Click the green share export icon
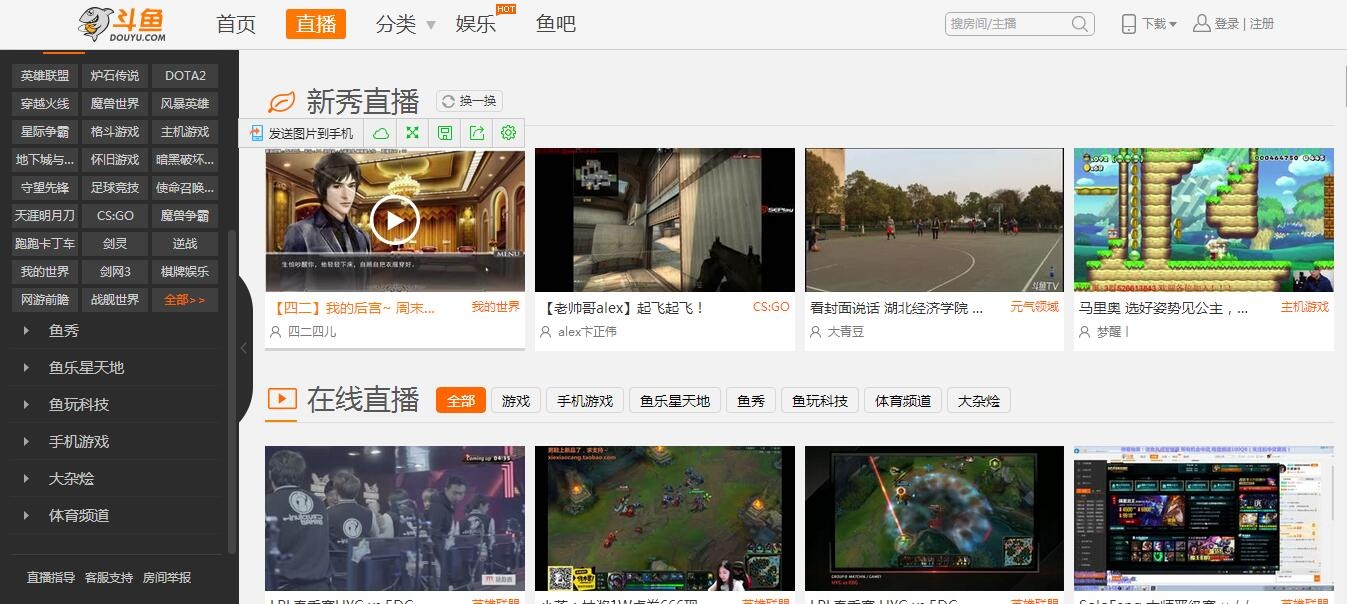 click(x=477, y=133)
